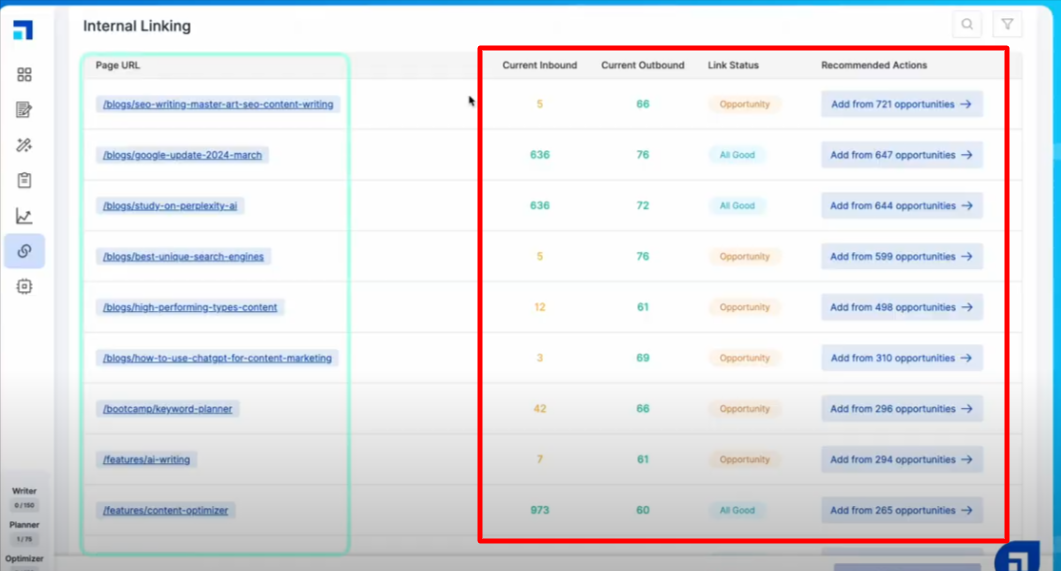
Task: Open the clipboard planner icon
Action: (24, 181)
